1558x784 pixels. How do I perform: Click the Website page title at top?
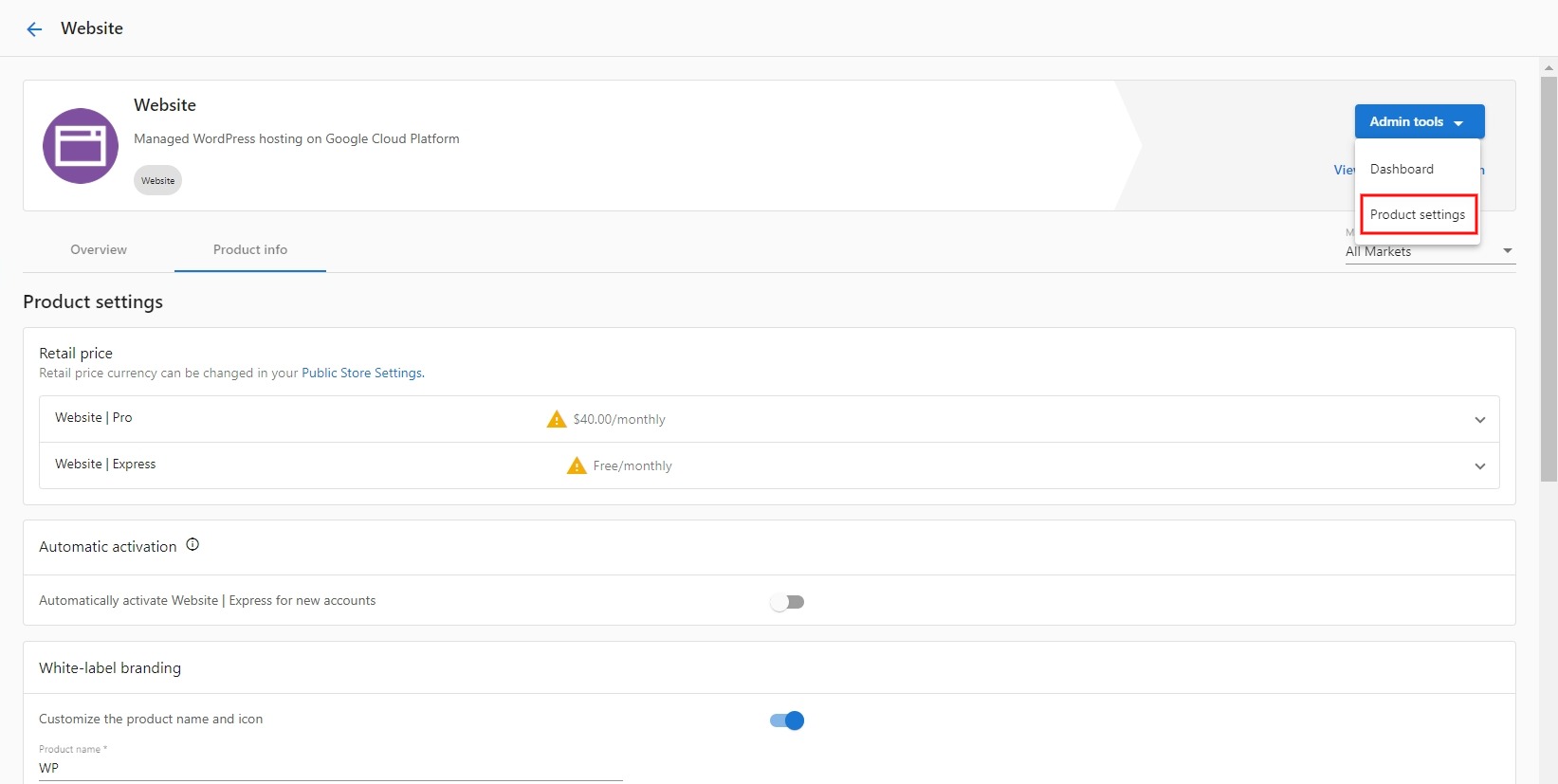[x=92, y=28]
